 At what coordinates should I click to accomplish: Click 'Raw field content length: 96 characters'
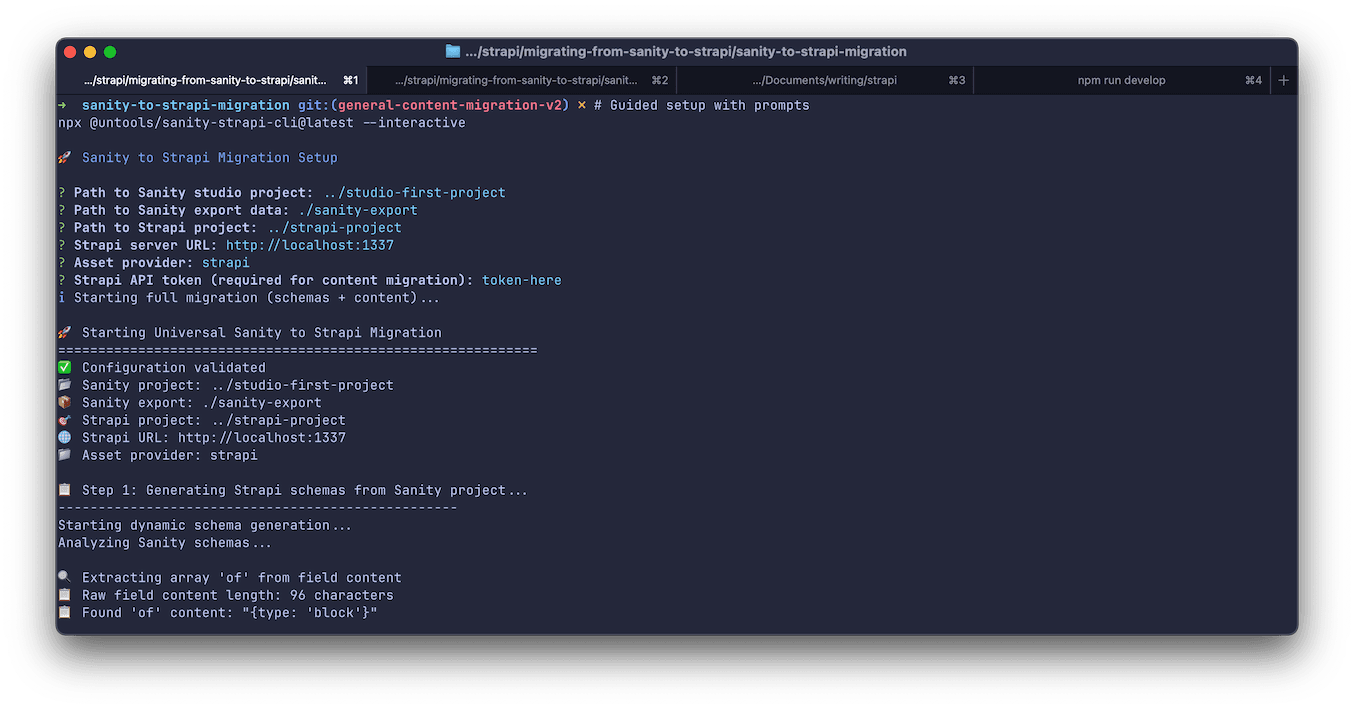click(x=238, y=595)
